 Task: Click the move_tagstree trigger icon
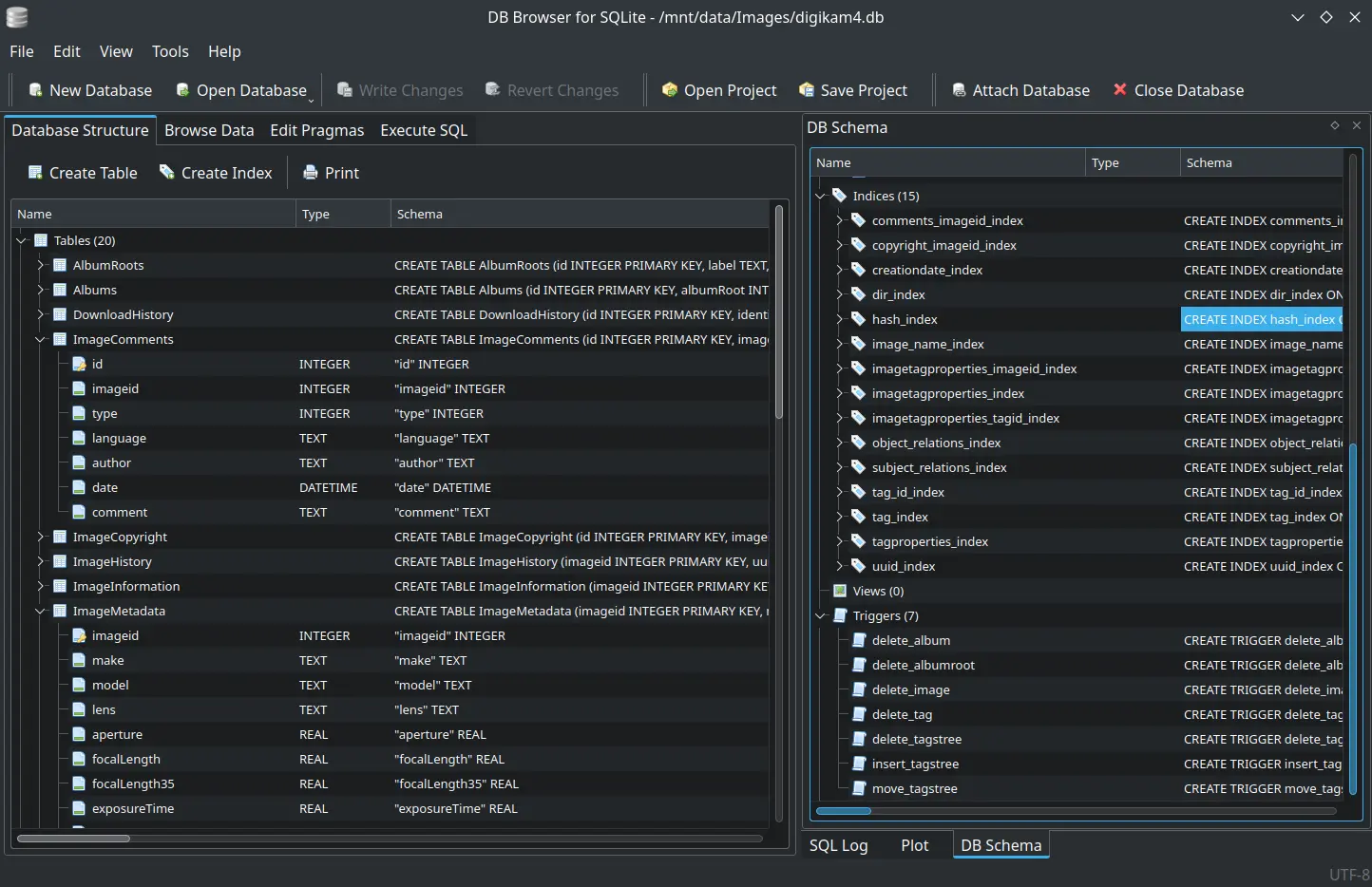pos(859,788)
